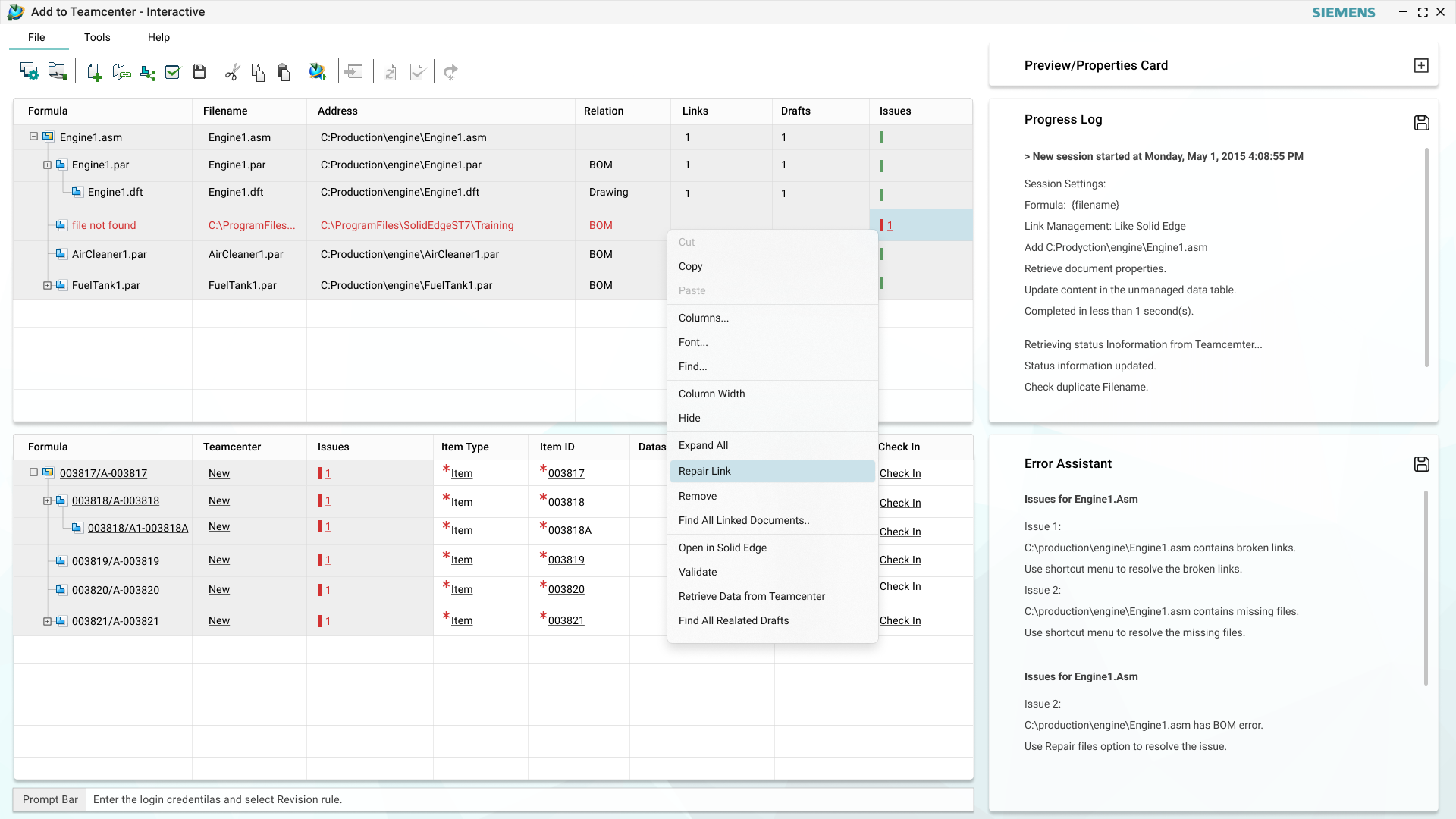Click the scissors cut icon in the toolbar
The image size is (1456, 819).
tap(233, 72)
